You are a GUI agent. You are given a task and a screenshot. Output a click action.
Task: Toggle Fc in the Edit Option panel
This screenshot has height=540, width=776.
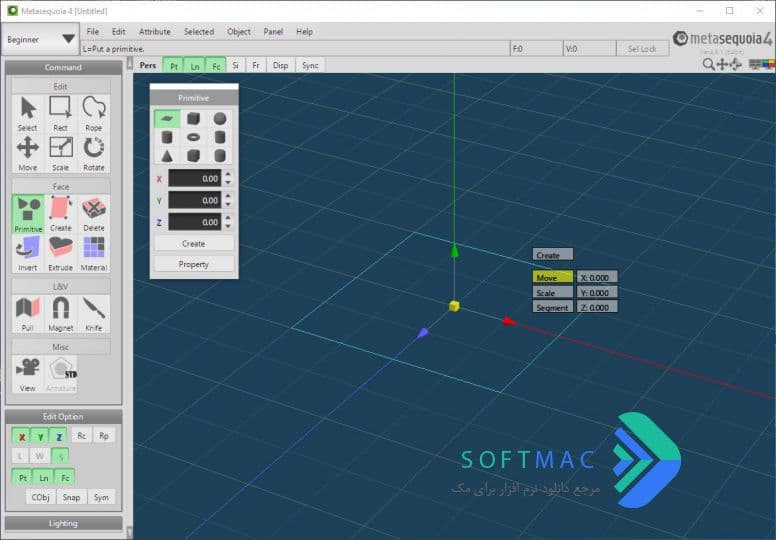(65, 478)
